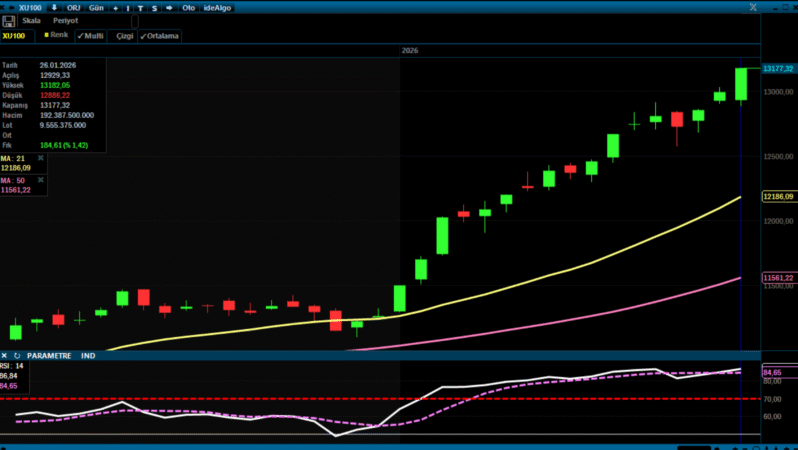Viewport: 798px width, 450px height.
Task: Click the save floppy disk icon
Action: 8,20
